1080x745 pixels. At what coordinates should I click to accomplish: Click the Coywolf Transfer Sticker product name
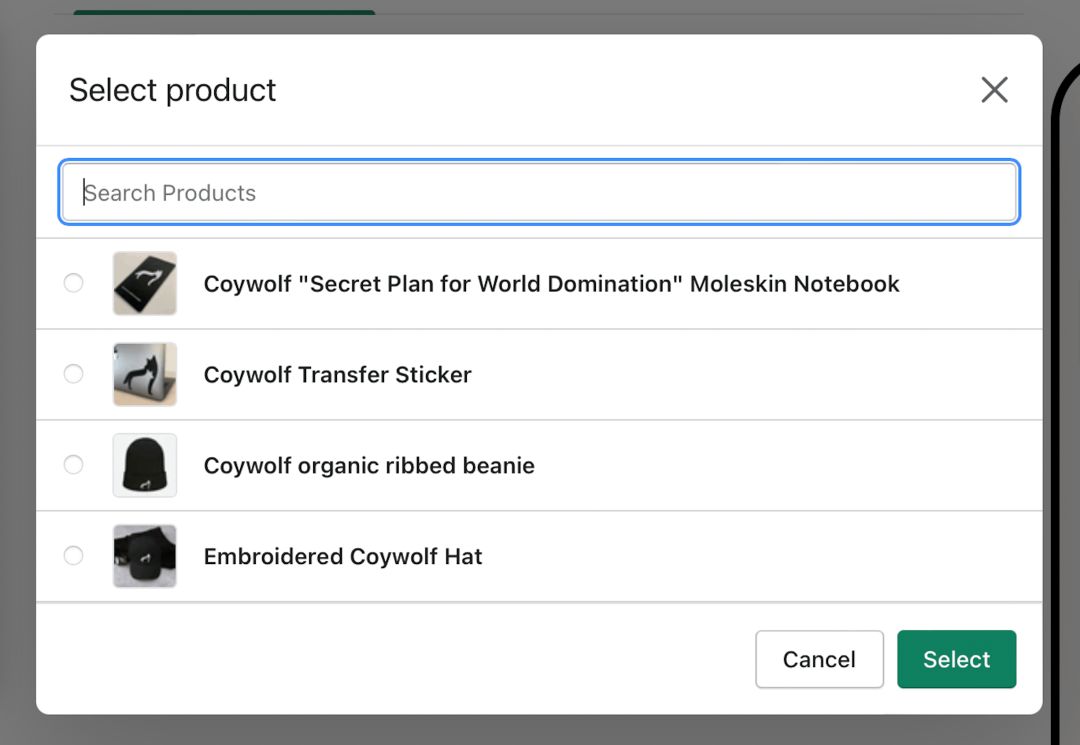[x=337, y=375]
